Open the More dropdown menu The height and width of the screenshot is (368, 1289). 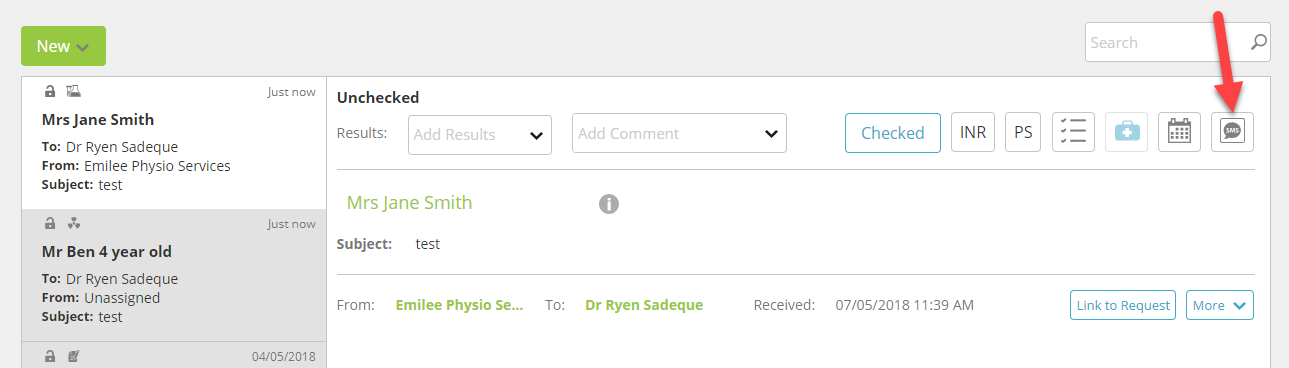[x=1220, y=305]
